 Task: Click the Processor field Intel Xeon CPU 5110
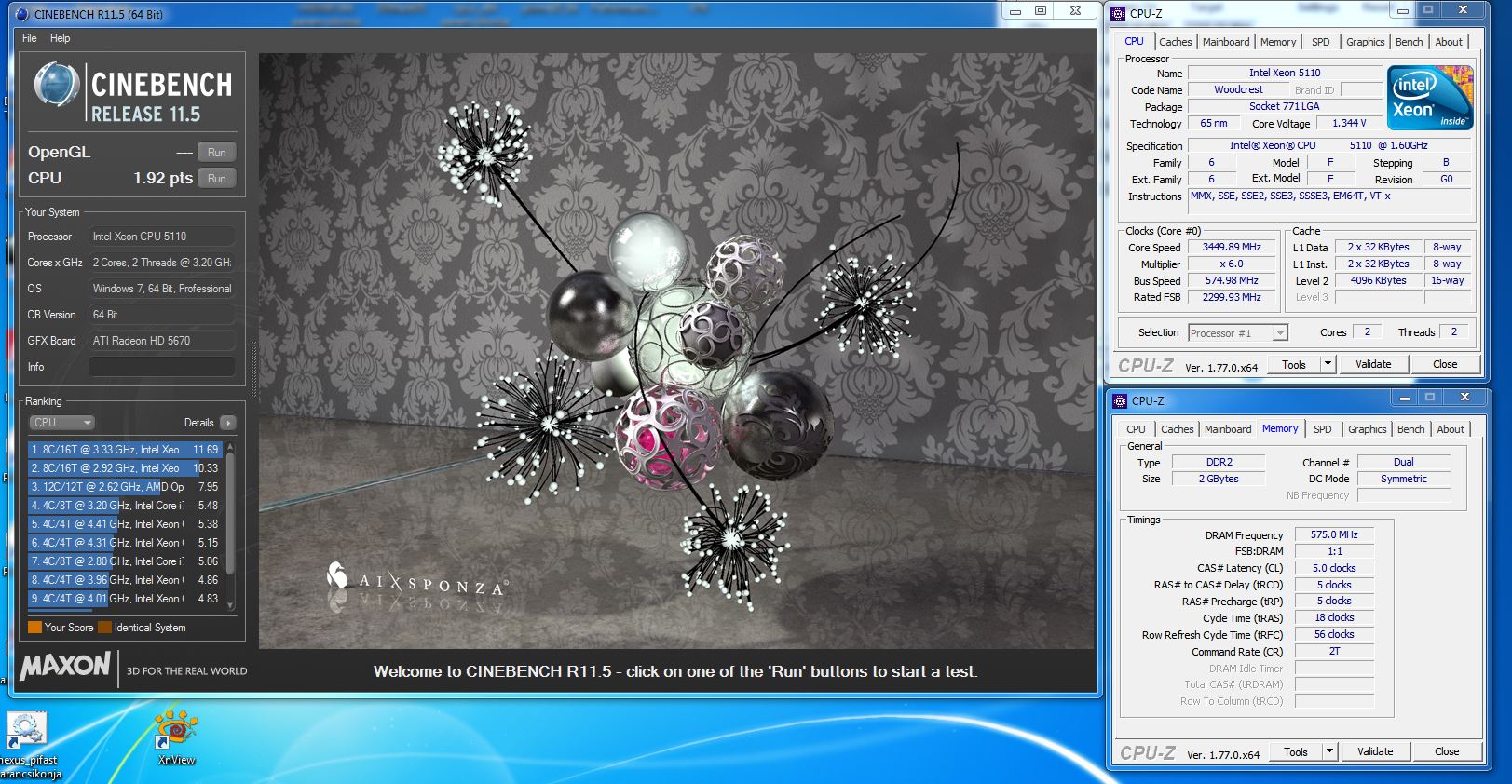161,237
